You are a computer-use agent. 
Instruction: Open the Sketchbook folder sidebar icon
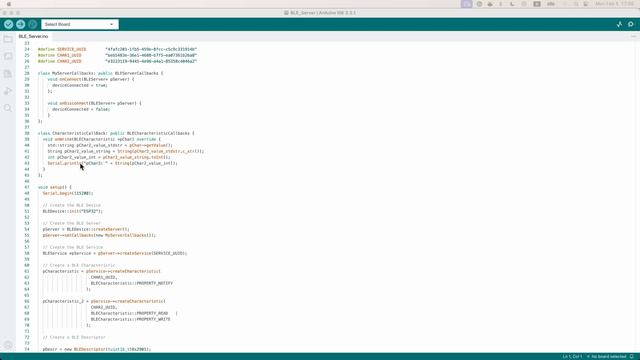(x=8, y=39)
